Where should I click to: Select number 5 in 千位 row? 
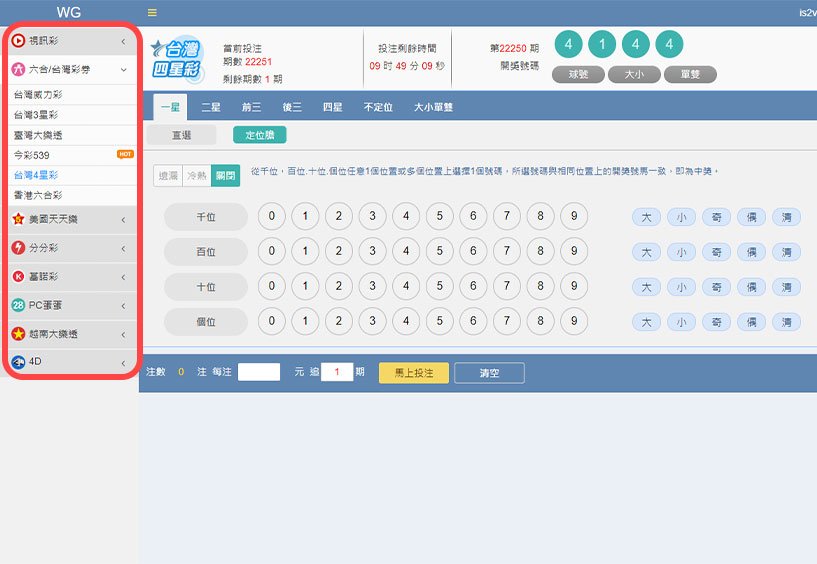pos(440,216)
